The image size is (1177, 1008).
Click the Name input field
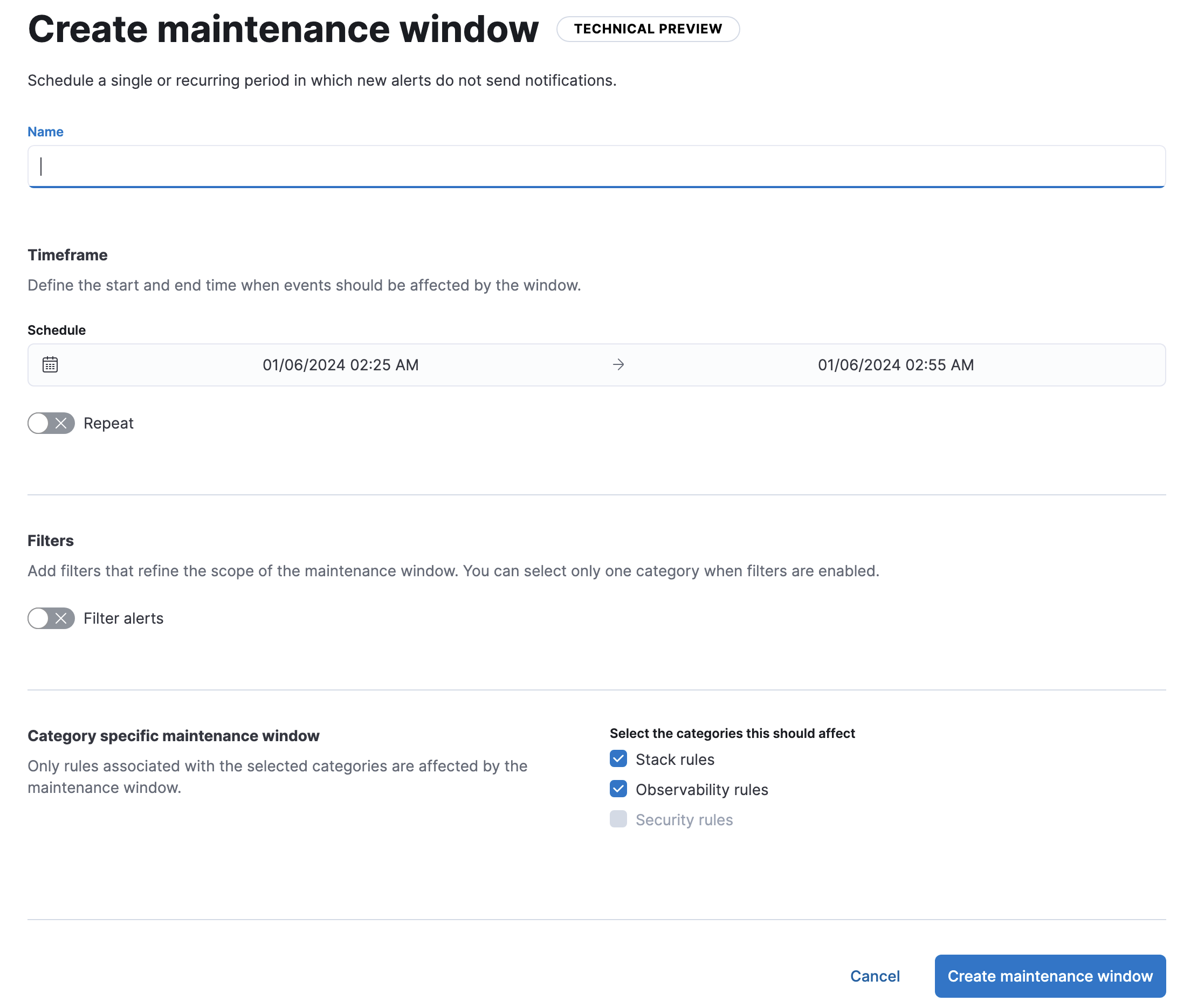coord(596,166)
